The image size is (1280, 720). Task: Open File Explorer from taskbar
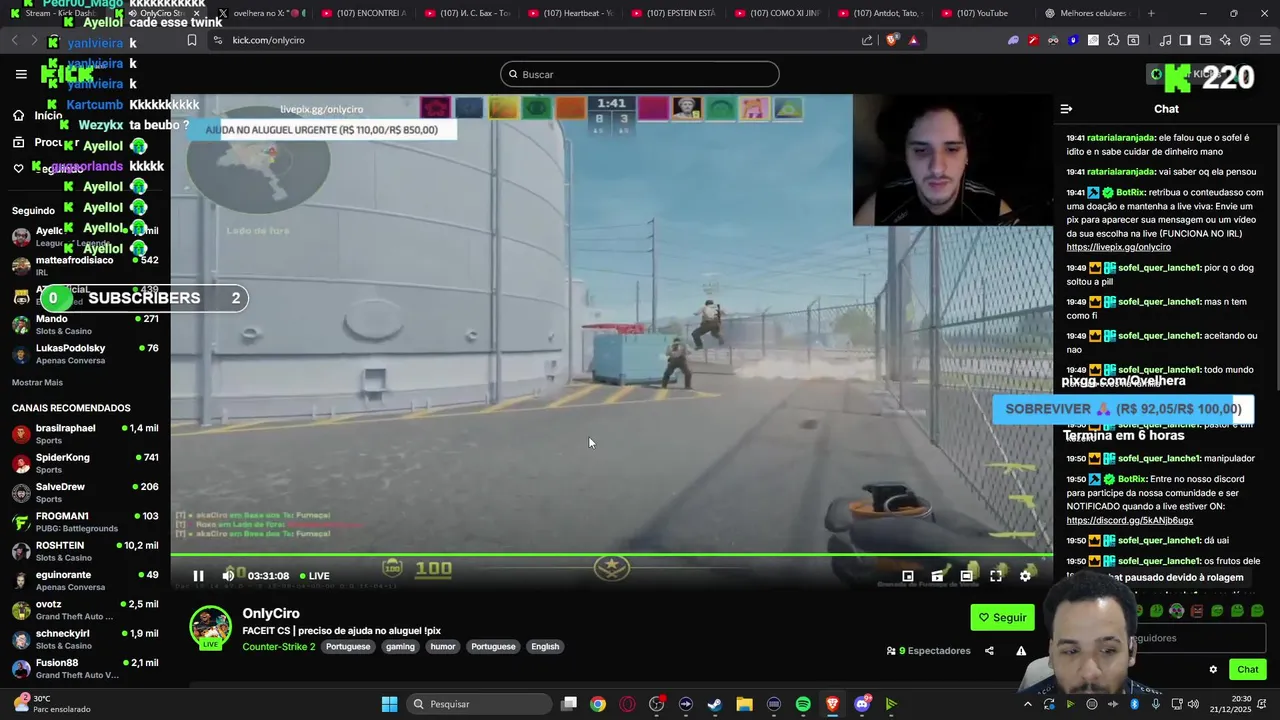click(744, 704)
